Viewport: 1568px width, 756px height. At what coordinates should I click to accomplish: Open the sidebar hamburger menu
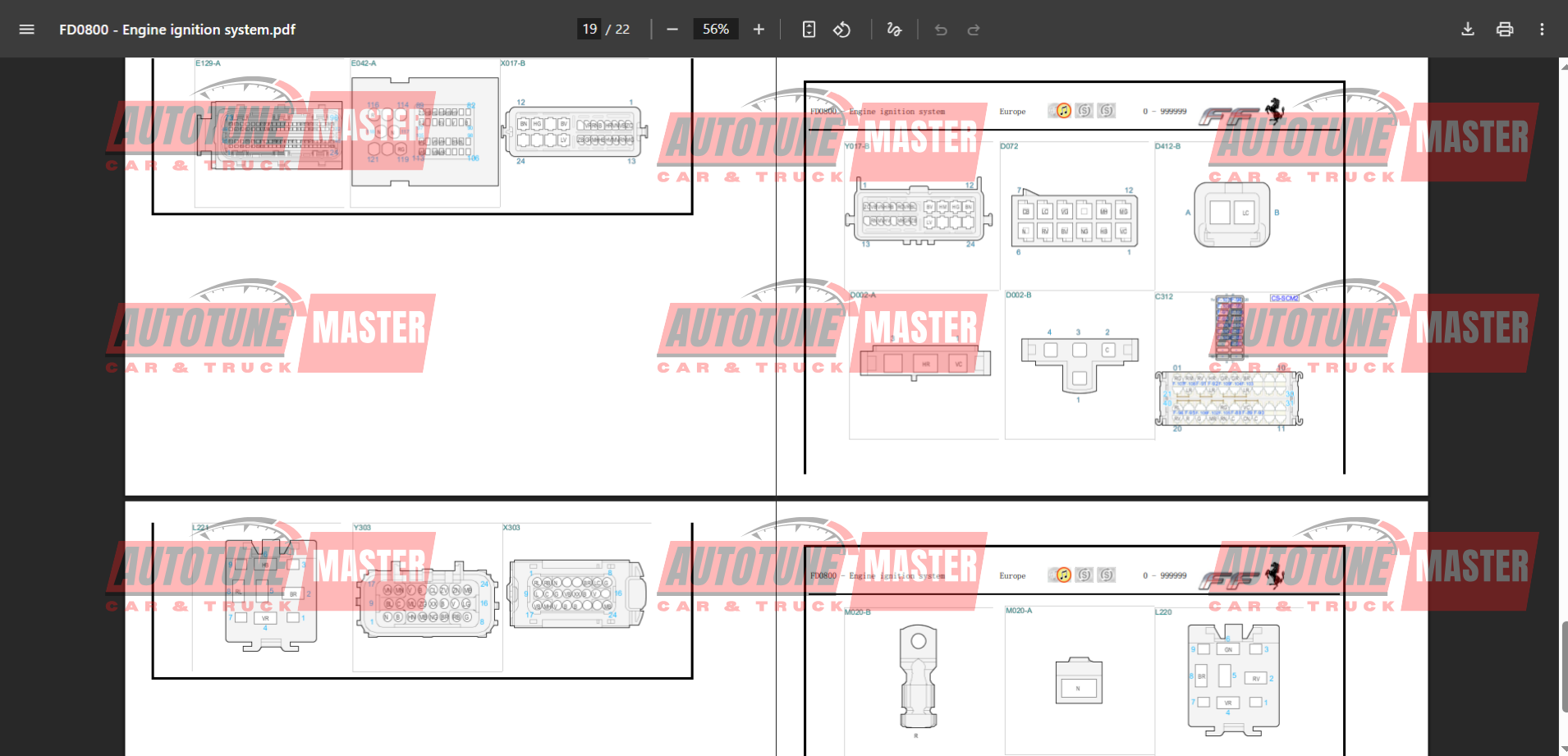26,30
